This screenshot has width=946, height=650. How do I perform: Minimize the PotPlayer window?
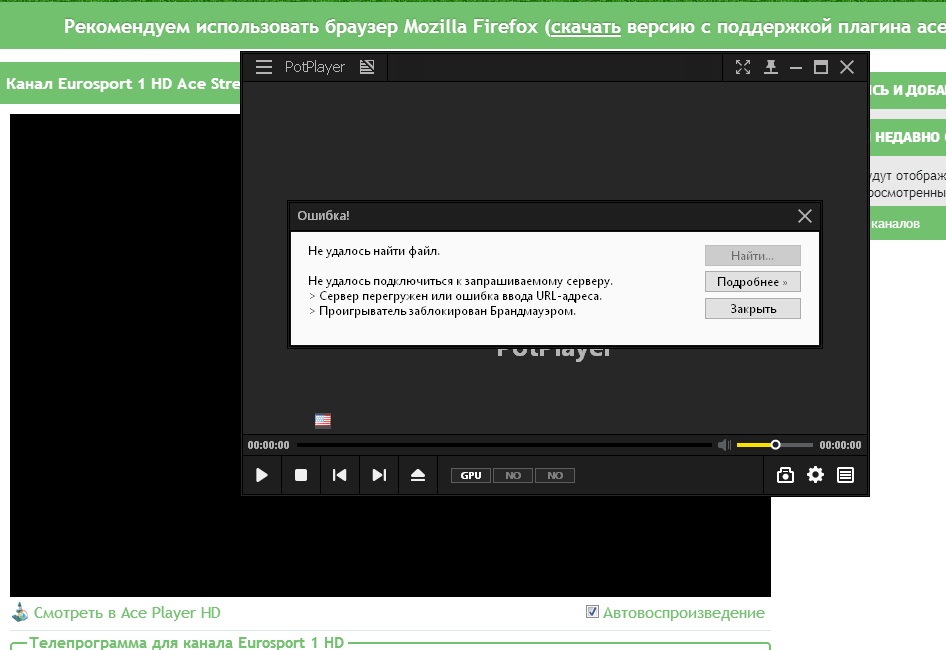(796, 68)
